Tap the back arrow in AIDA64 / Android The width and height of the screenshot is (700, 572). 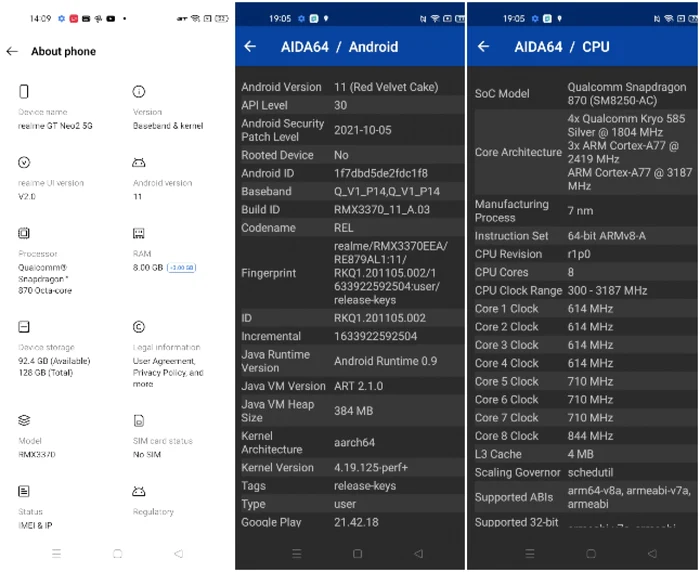pos(250,46)
